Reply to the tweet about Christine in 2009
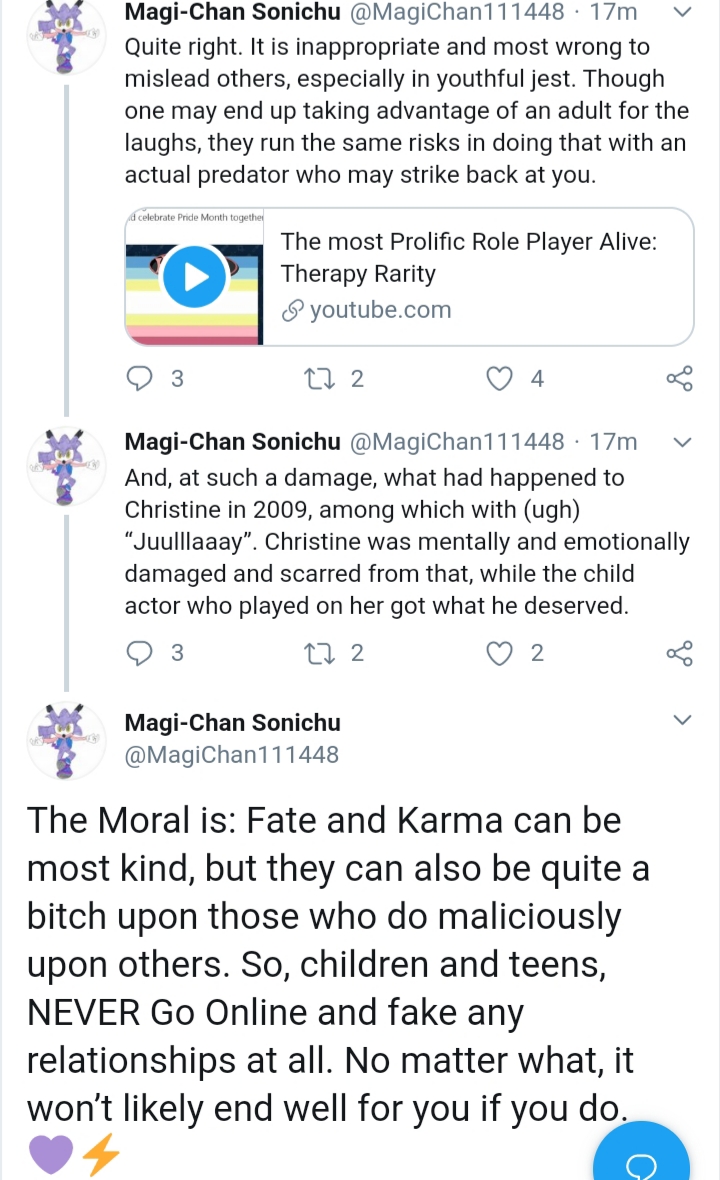The height and width of the screenshot is (1180, 720). pyautogui.click(x=139, y=652)
